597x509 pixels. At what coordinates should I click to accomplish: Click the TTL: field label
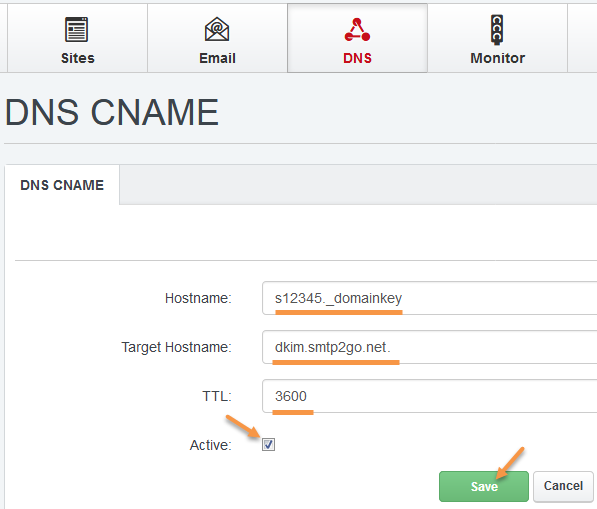point(217,396)
